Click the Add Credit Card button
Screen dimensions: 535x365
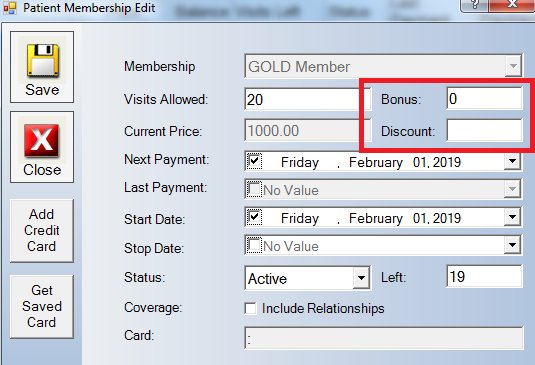click(42, 231)
